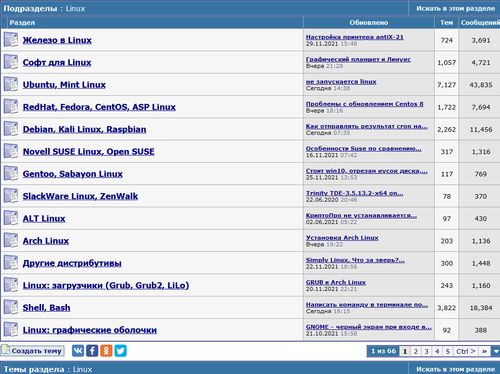Open the Ubuntu, Mint Linux subsection
The width and height of the screenshot is (500, 374).
click(64, 85)
